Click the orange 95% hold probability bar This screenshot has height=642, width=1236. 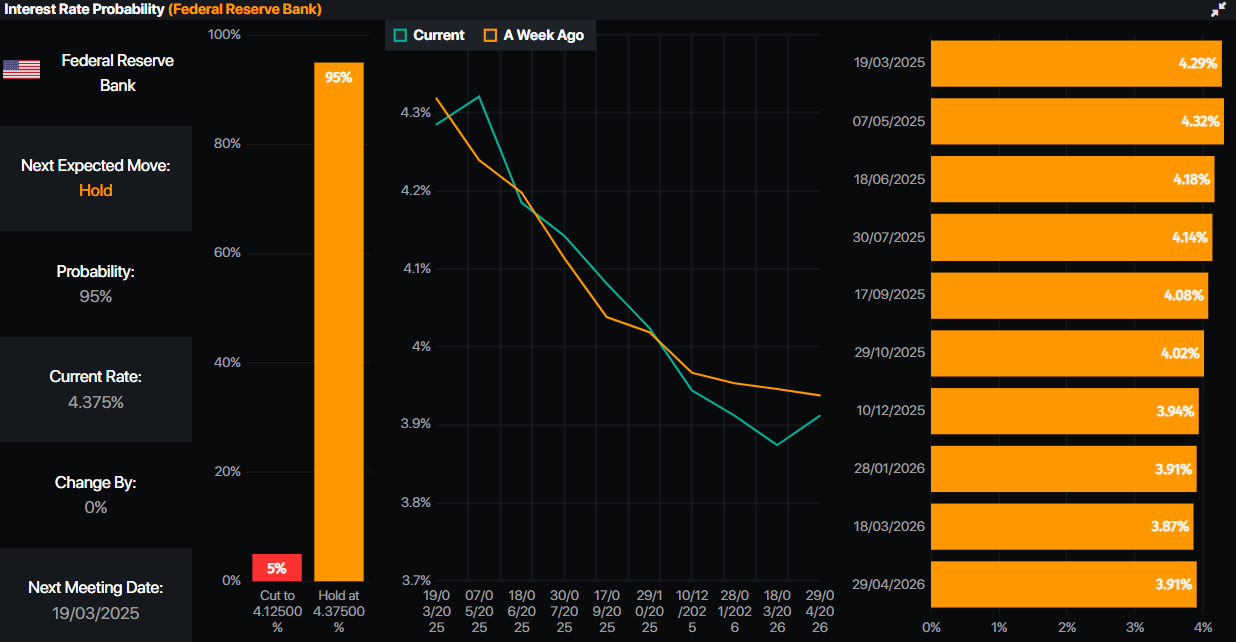tap(339, 322)
